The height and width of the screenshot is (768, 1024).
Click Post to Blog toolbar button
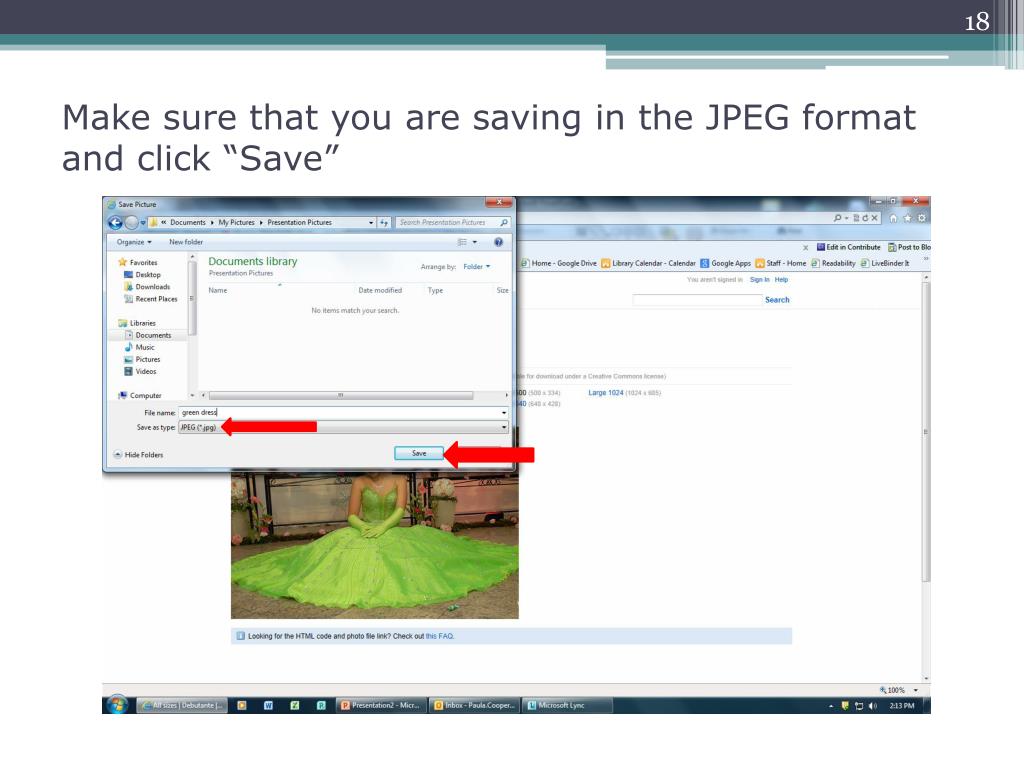coord(909,248)
